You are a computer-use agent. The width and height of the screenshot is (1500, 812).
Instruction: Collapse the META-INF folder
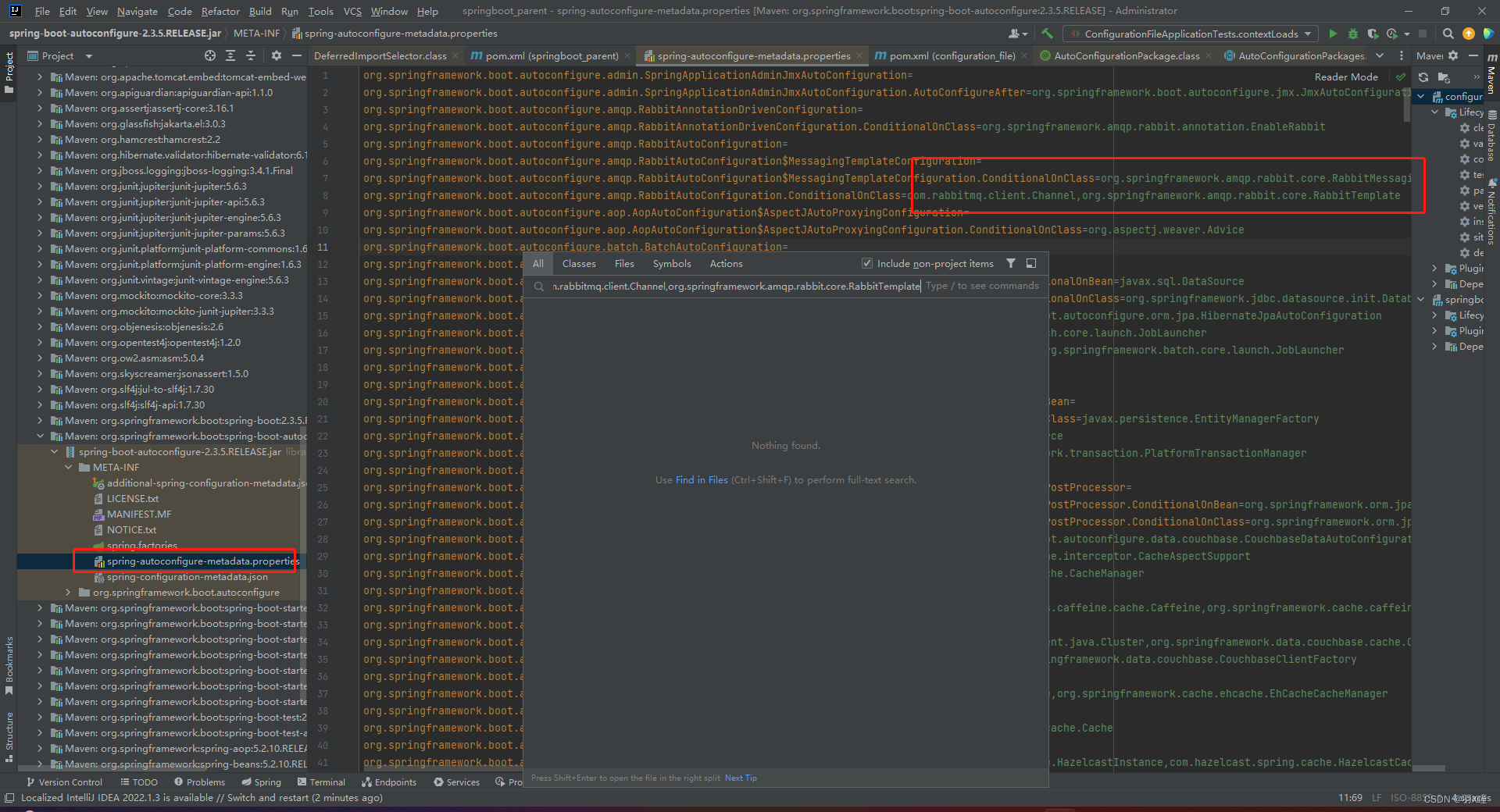point(69,468)
